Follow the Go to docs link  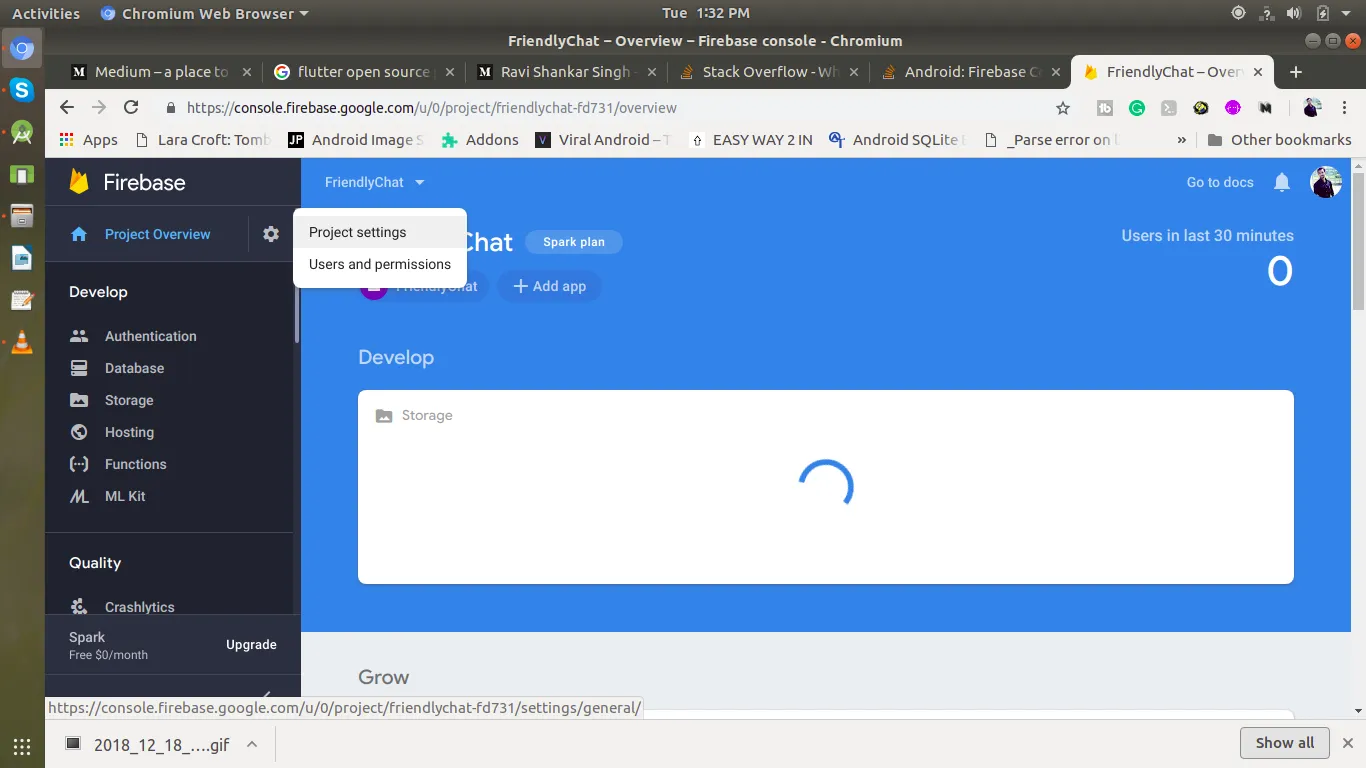1220,182
